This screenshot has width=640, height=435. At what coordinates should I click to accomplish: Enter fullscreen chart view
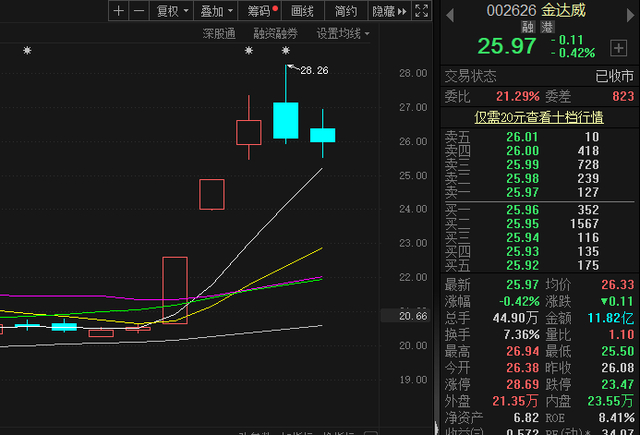click(x=422, y=11)
